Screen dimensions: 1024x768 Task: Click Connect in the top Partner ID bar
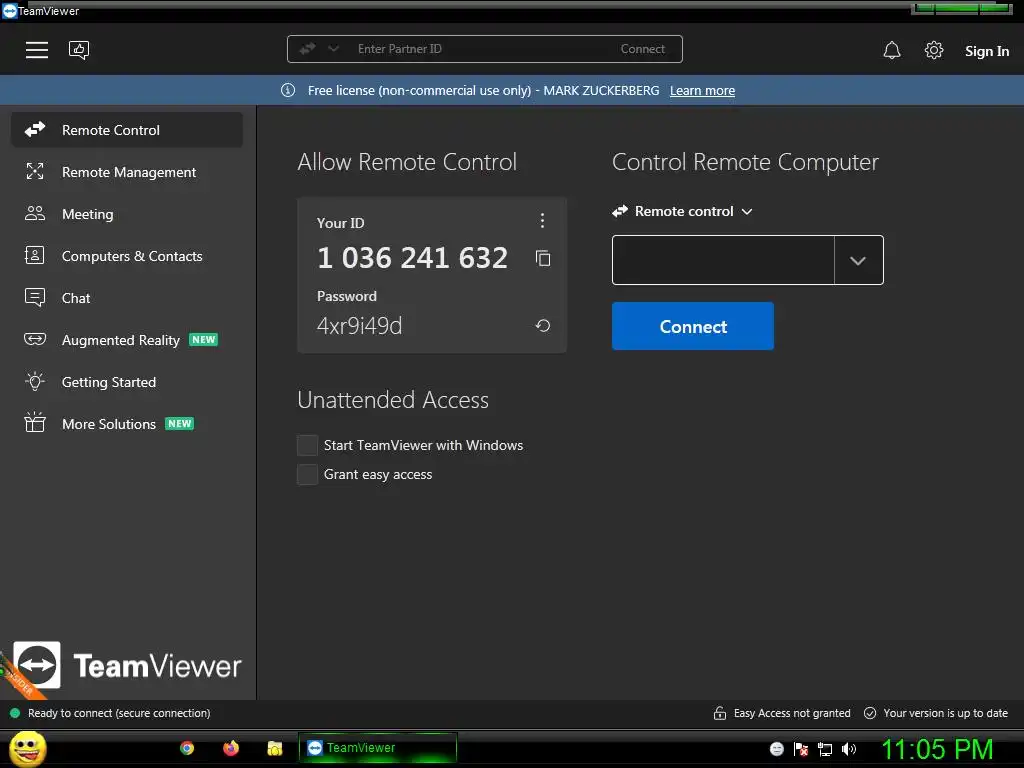tap(643, 49)
